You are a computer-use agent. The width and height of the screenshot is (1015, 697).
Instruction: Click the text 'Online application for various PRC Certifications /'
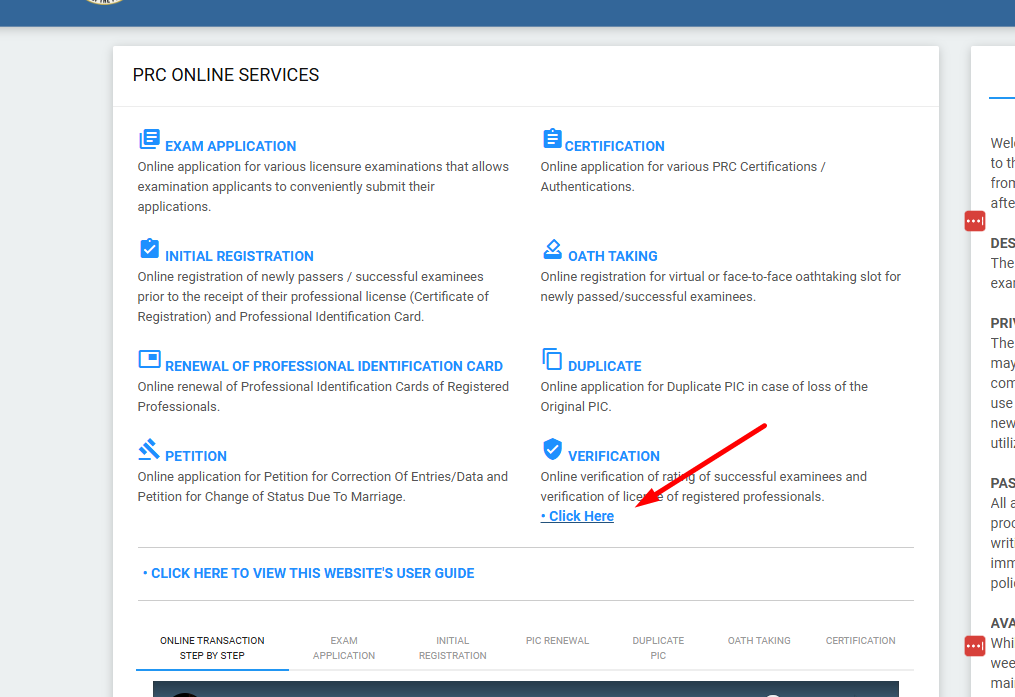(683, 167)
